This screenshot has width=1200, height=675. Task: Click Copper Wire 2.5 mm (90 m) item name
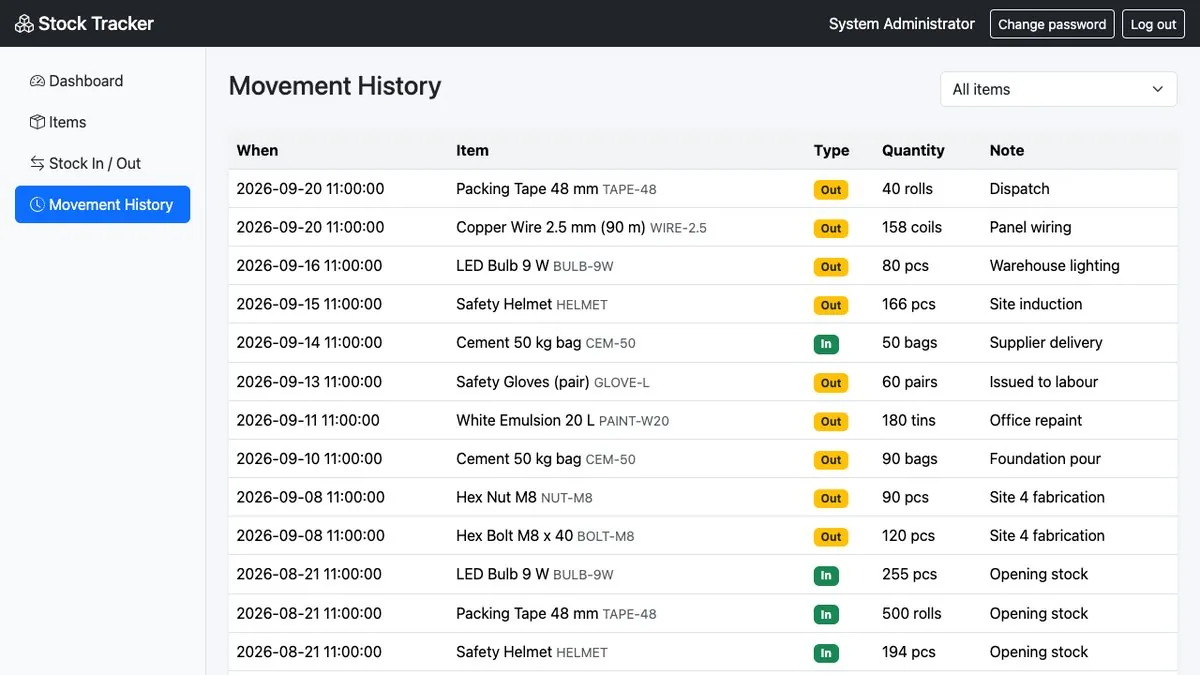click(x=551, y=227)
